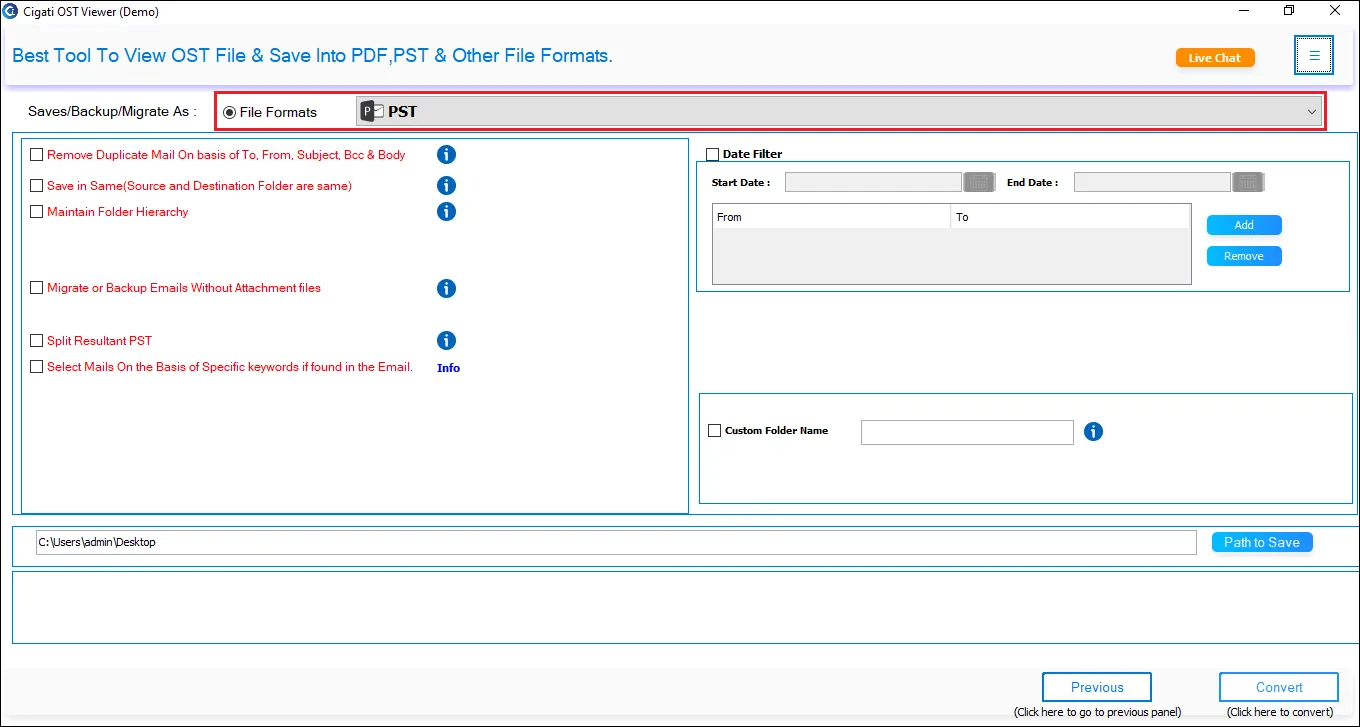
Task: Toggle Maintain Folder Hierarchy checkbox
Action: click(37, 212)
